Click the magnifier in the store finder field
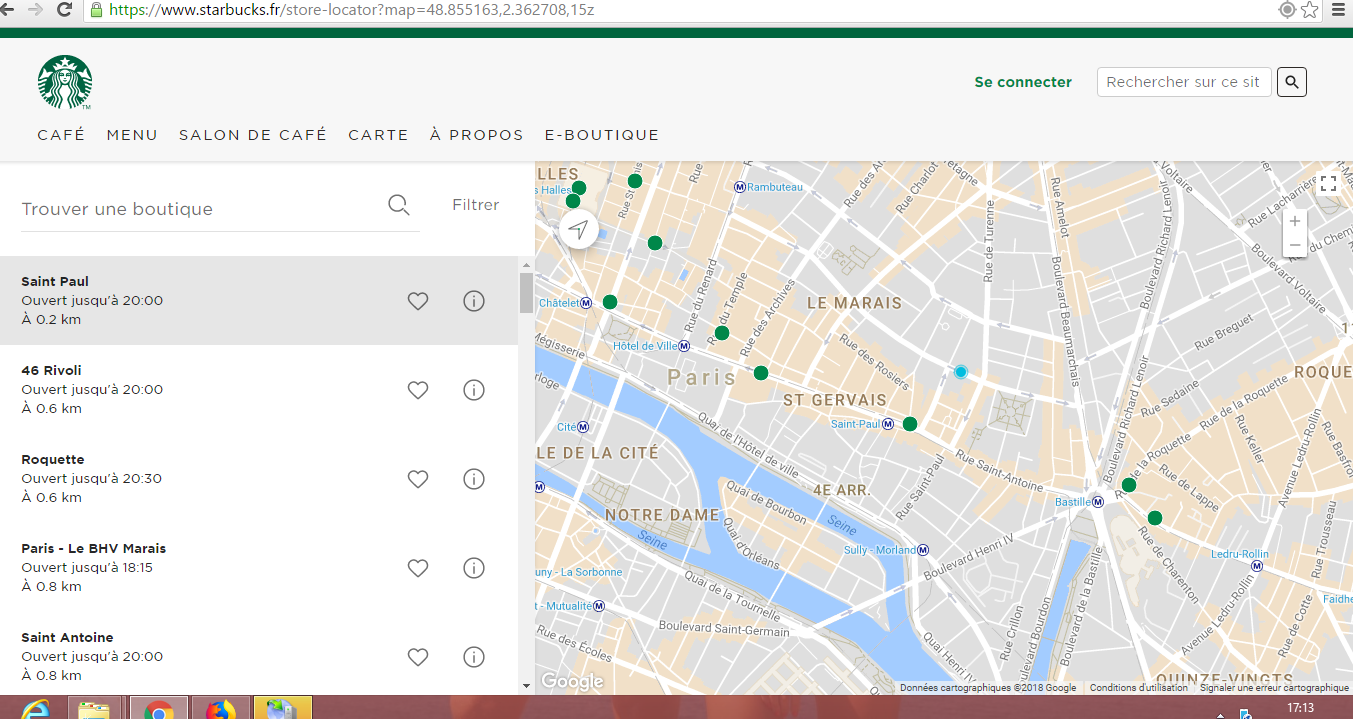The height and width of the screenshot is (719, 1353). (398, 205)
